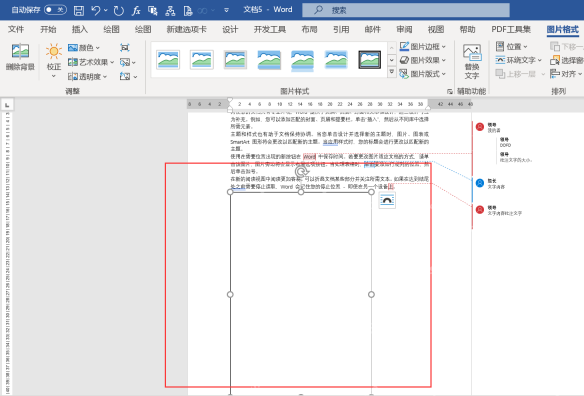Open the 帮助 Help tab
Image resolution: width=584 pixels, height=396 pixels.
(467, 29)
